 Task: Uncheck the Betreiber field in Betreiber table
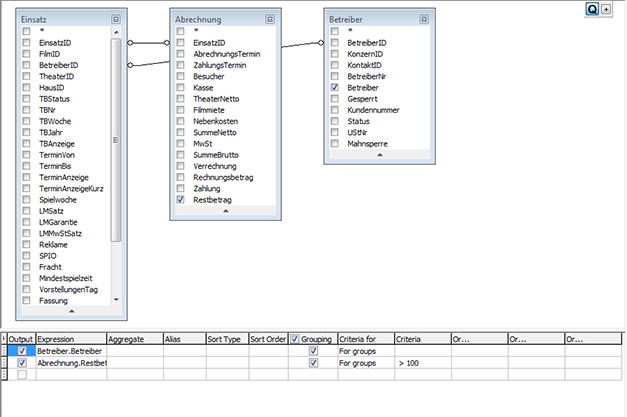coord(335,88)
